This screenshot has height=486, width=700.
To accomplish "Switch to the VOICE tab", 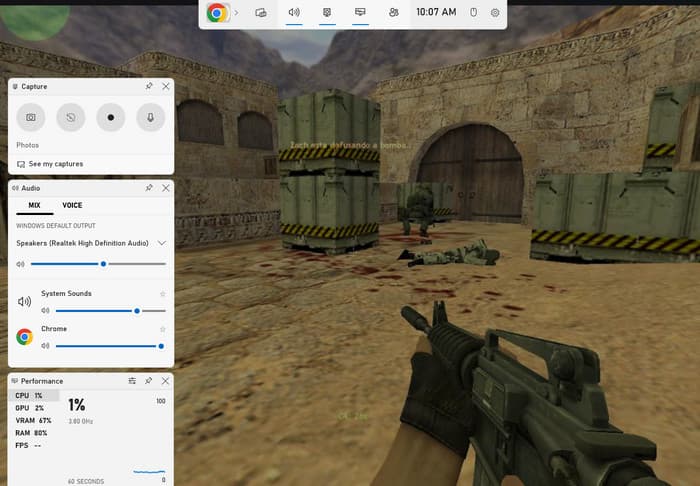I will pyautogui.click(x=72, y=205).
